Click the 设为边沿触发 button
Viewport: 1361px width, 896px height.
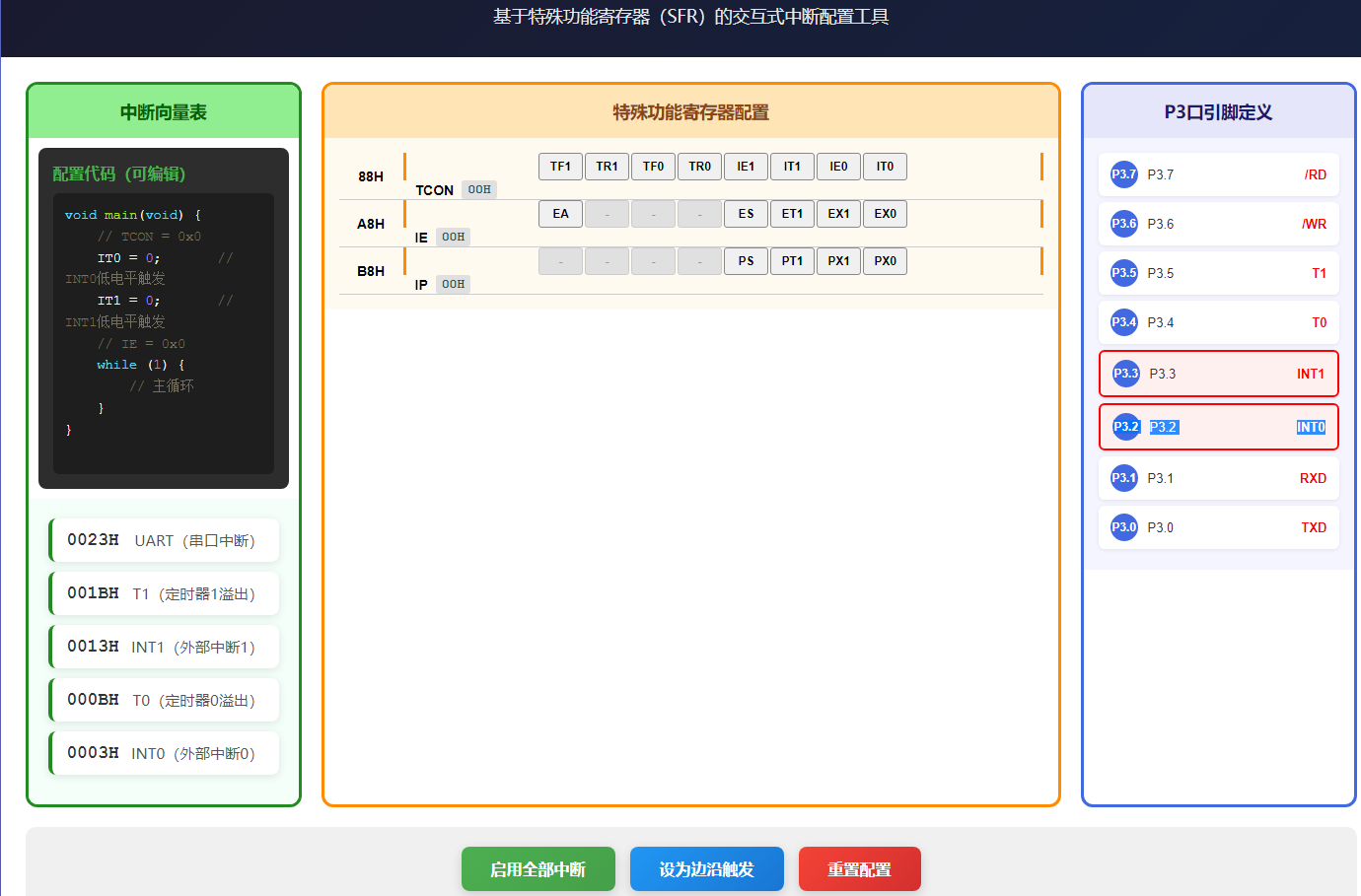(x=707, y=868)
